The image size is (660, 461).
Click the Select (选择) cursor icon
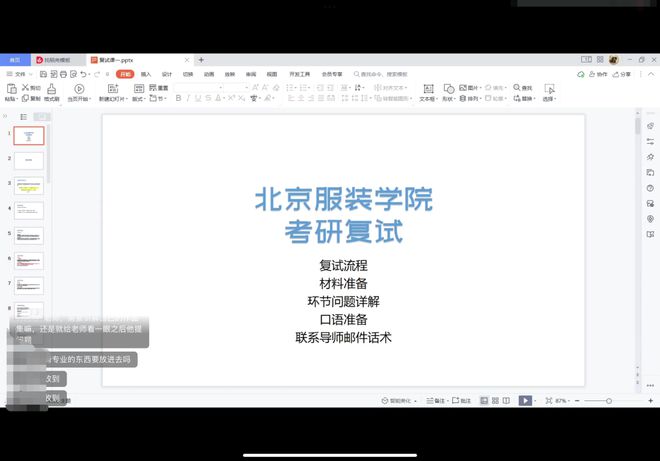549,88
